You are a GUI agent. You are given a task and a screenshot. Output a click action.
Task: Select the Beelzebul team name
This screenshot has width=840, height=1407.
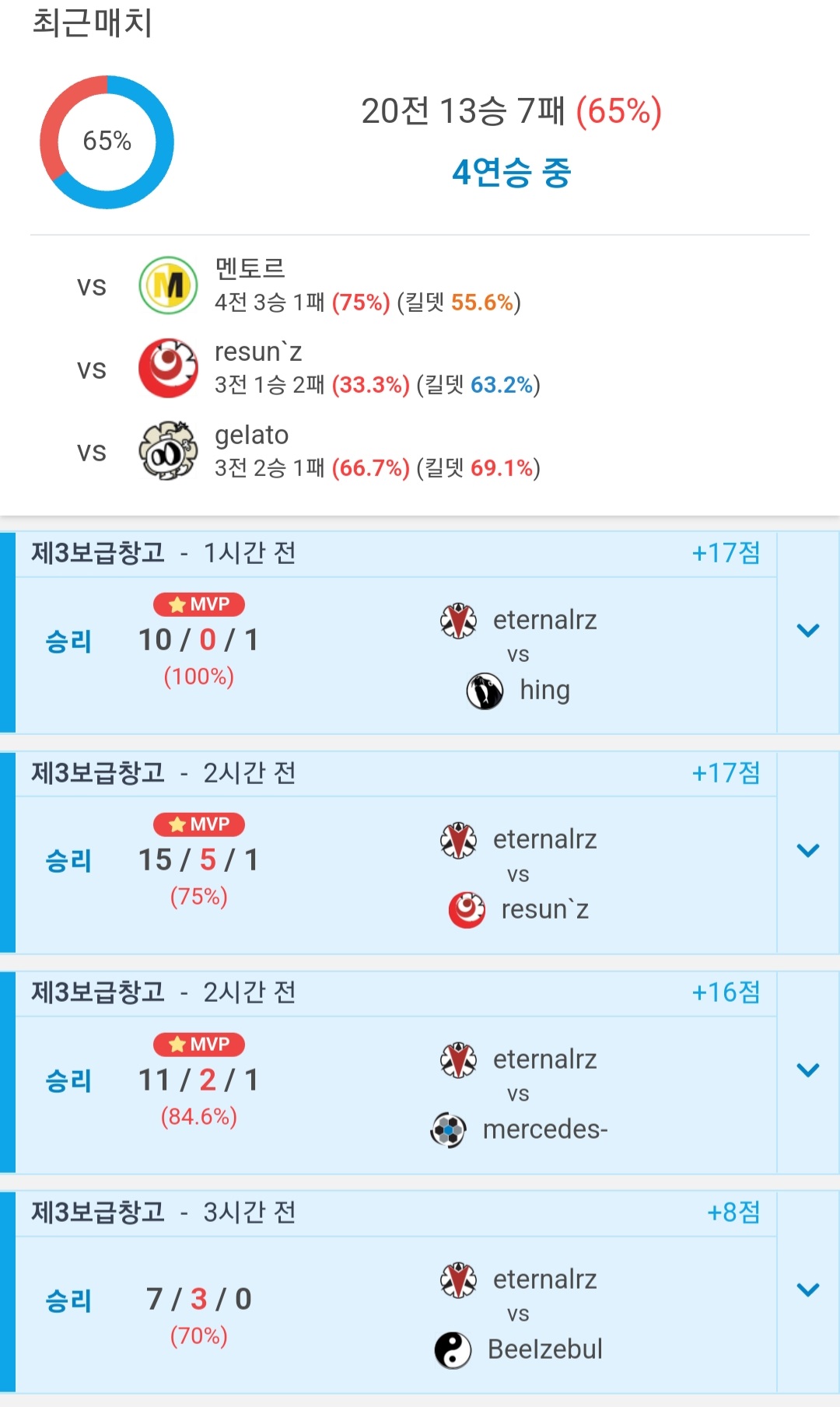544,1349
